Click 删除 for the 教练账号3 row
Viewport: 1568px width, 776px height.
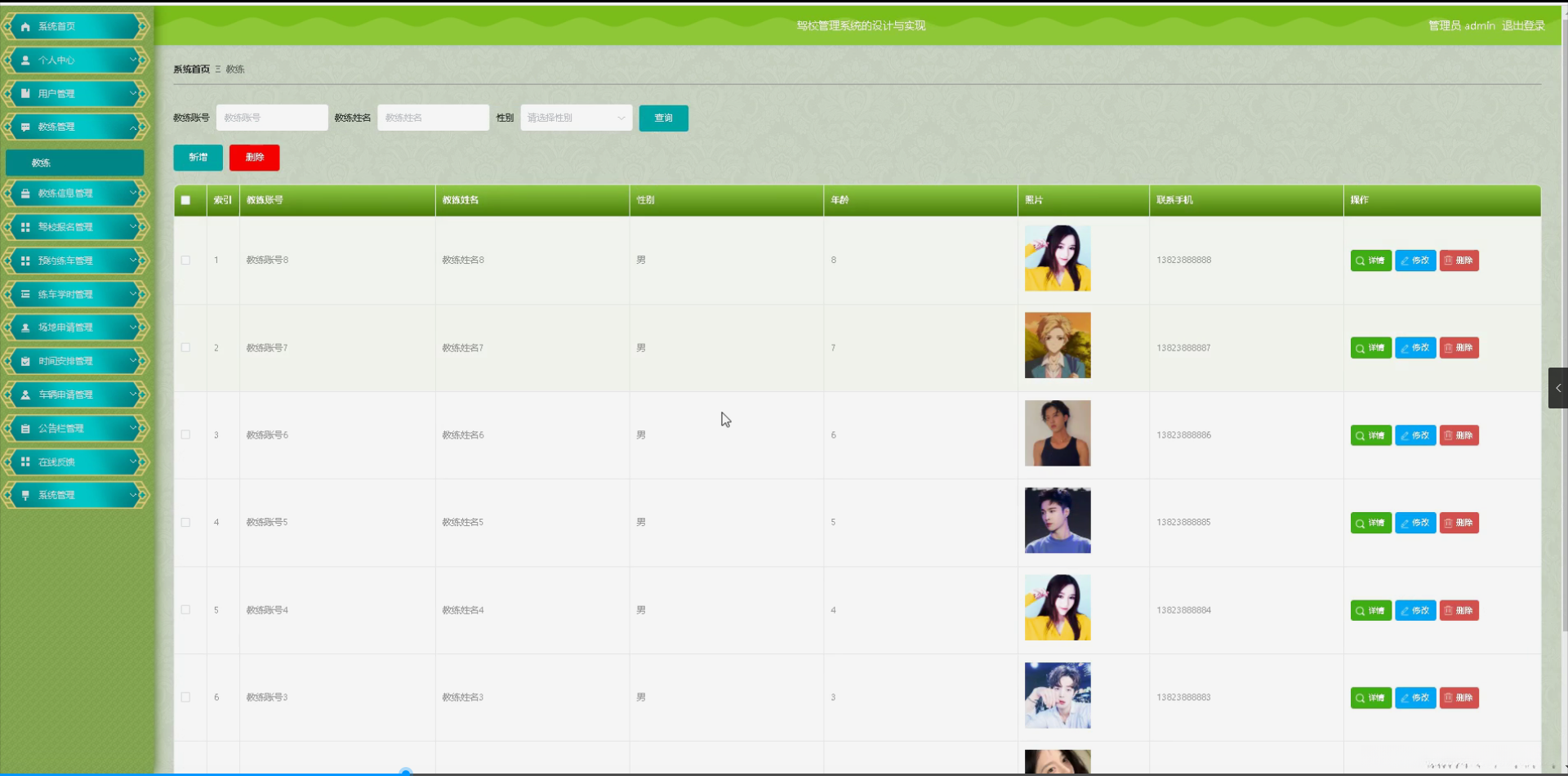1459,698
